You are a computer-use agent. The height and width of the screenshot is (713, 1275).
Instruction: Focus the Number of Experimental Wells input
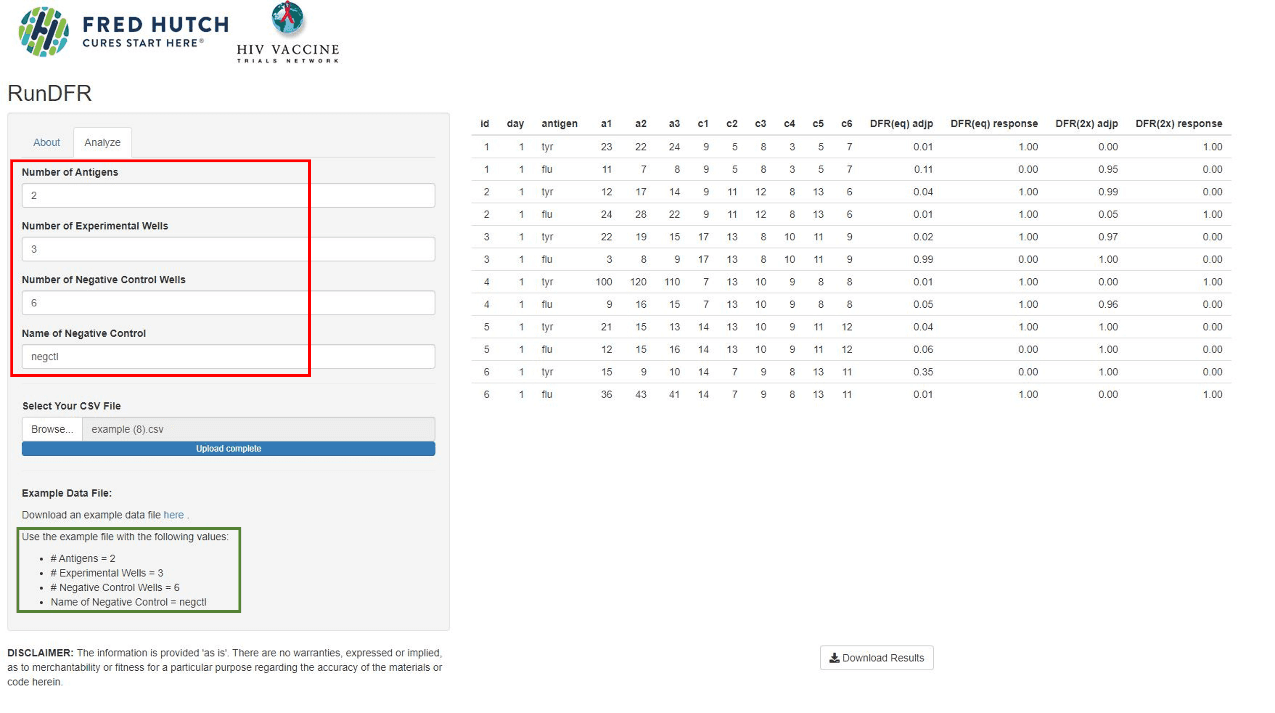click(228, 250)
